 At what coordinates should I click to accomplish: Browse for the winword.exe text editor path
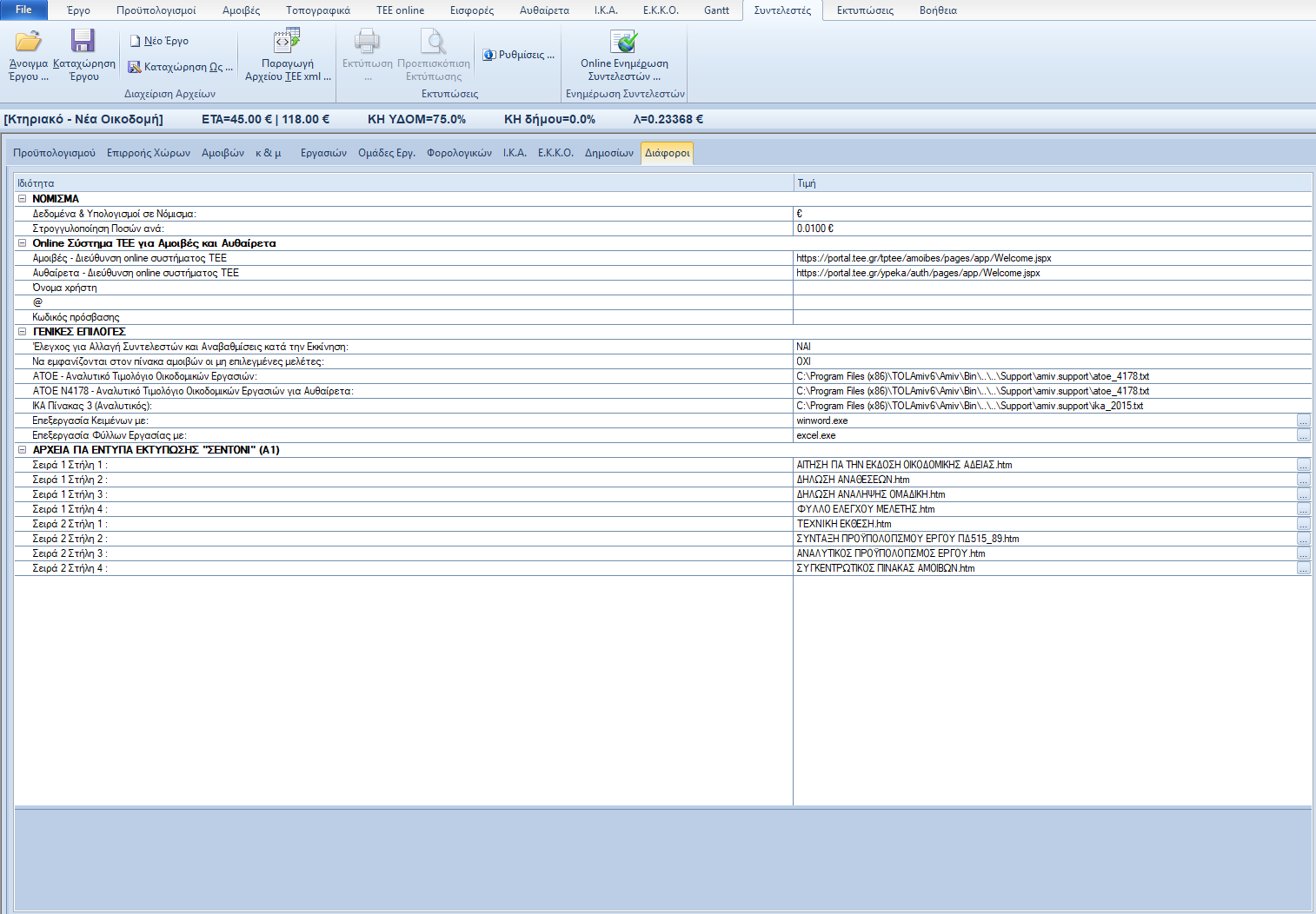coord(1303,421)
